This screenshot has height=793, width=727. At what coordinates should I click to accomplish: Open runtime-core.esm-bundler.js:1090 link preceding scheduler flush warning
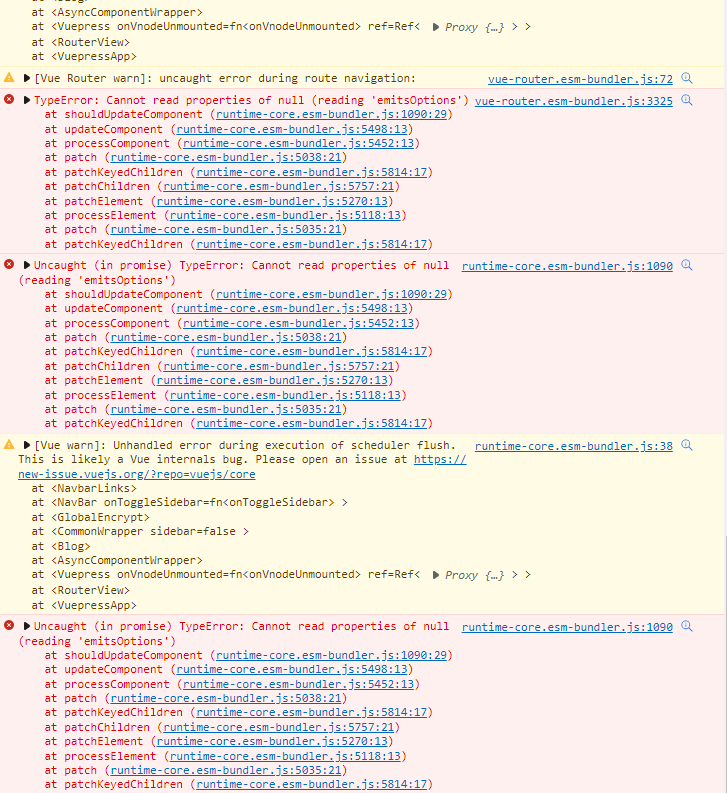(x=567, y=266)
